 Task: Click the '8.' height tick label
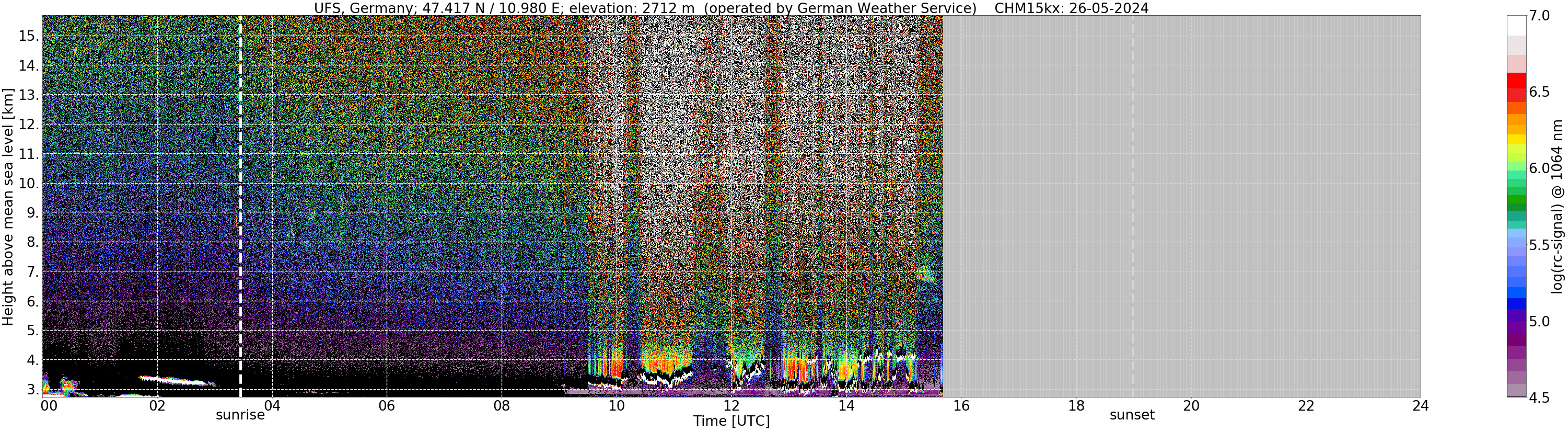click(x=32, y=242)
